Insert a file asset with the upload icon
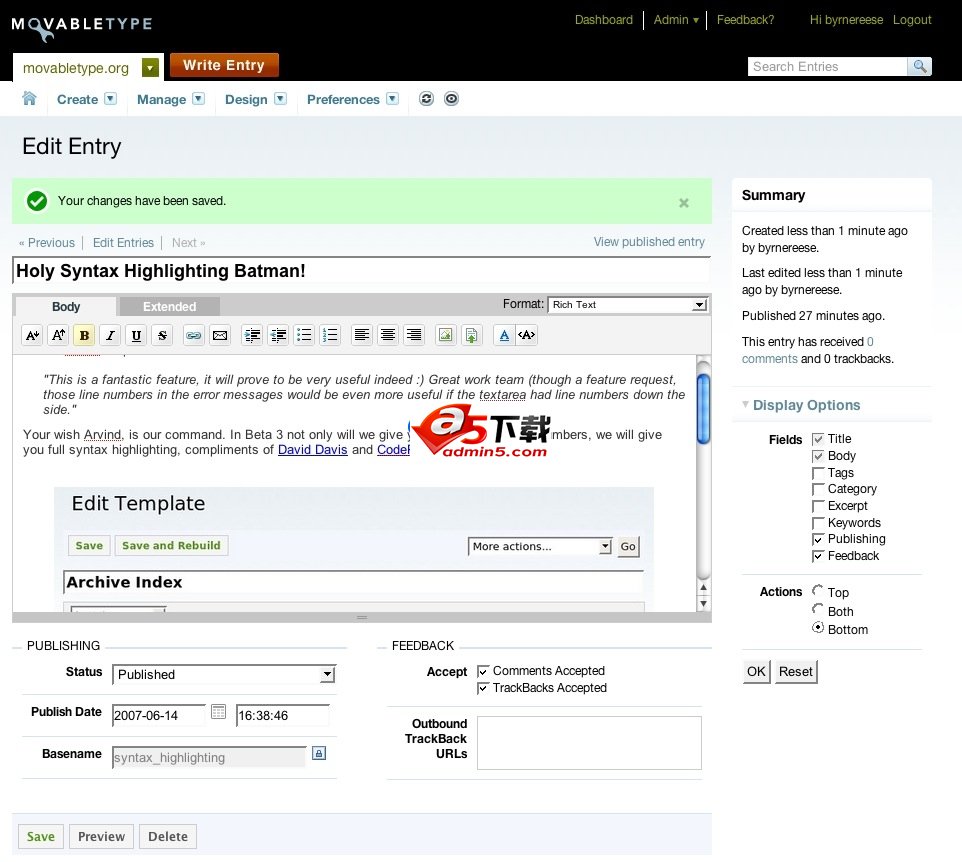The image size is (962, 862). 471,335
